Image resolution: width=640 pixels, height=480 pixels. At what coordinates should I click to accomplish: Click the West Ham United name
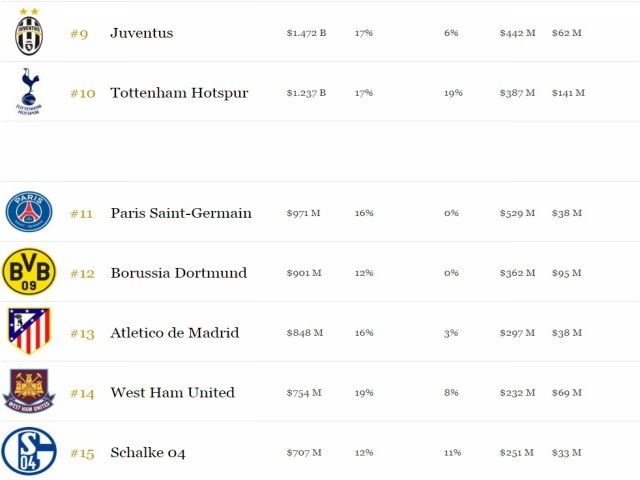(x=172, y=393)
